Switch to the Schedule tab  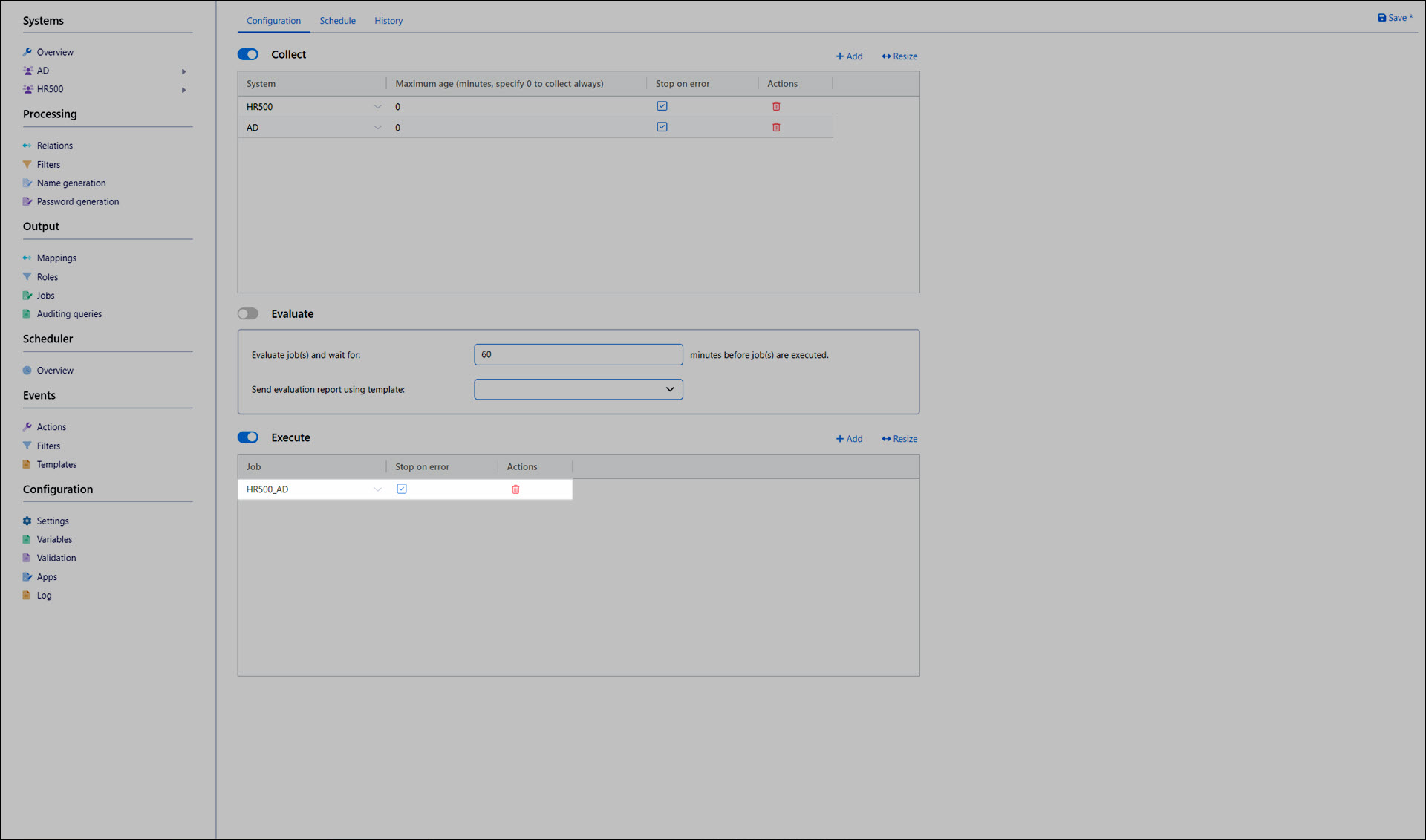click(x=337, y=21)
